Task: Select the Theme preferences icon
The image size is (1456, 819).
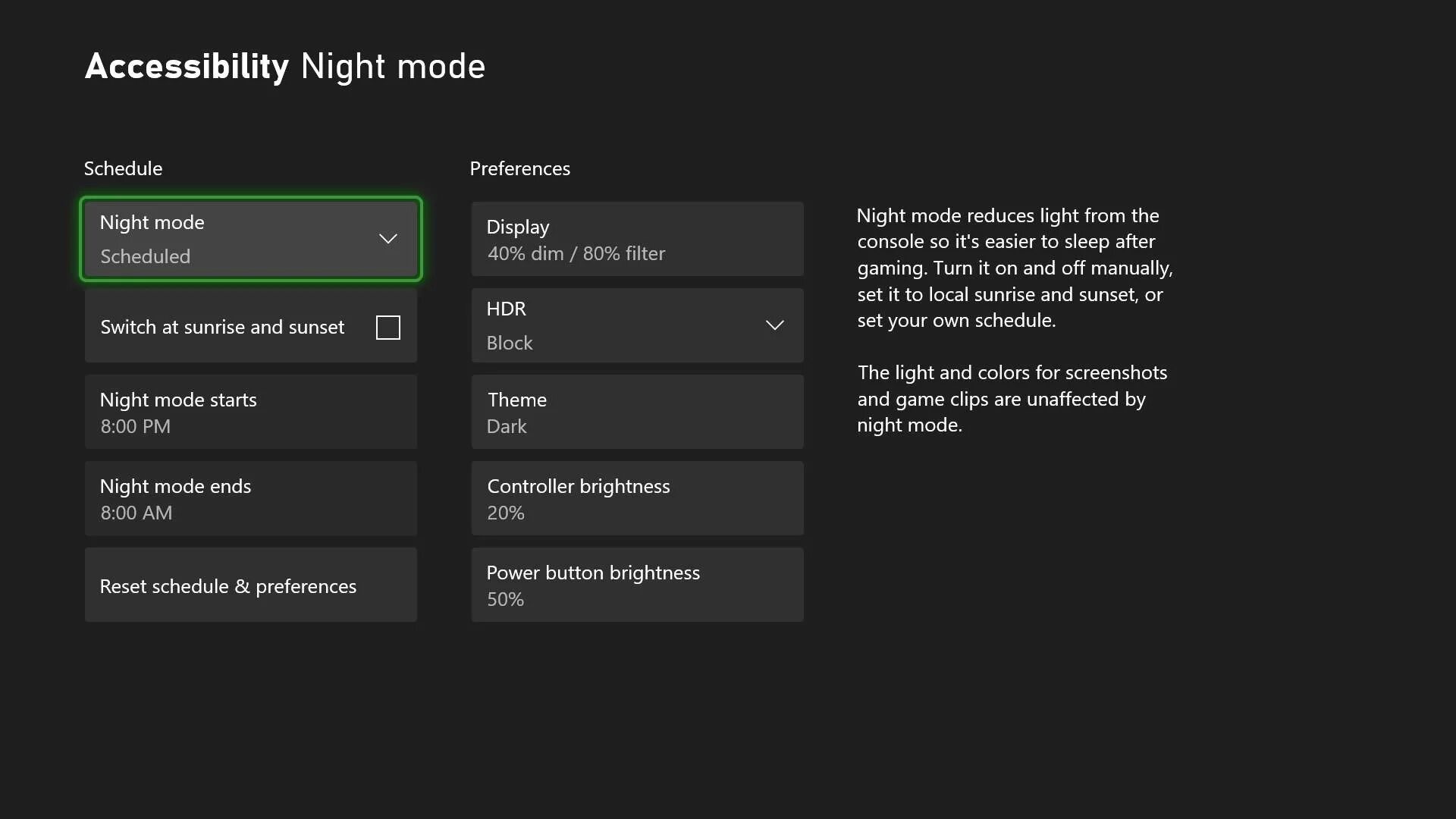Action: 637,411
